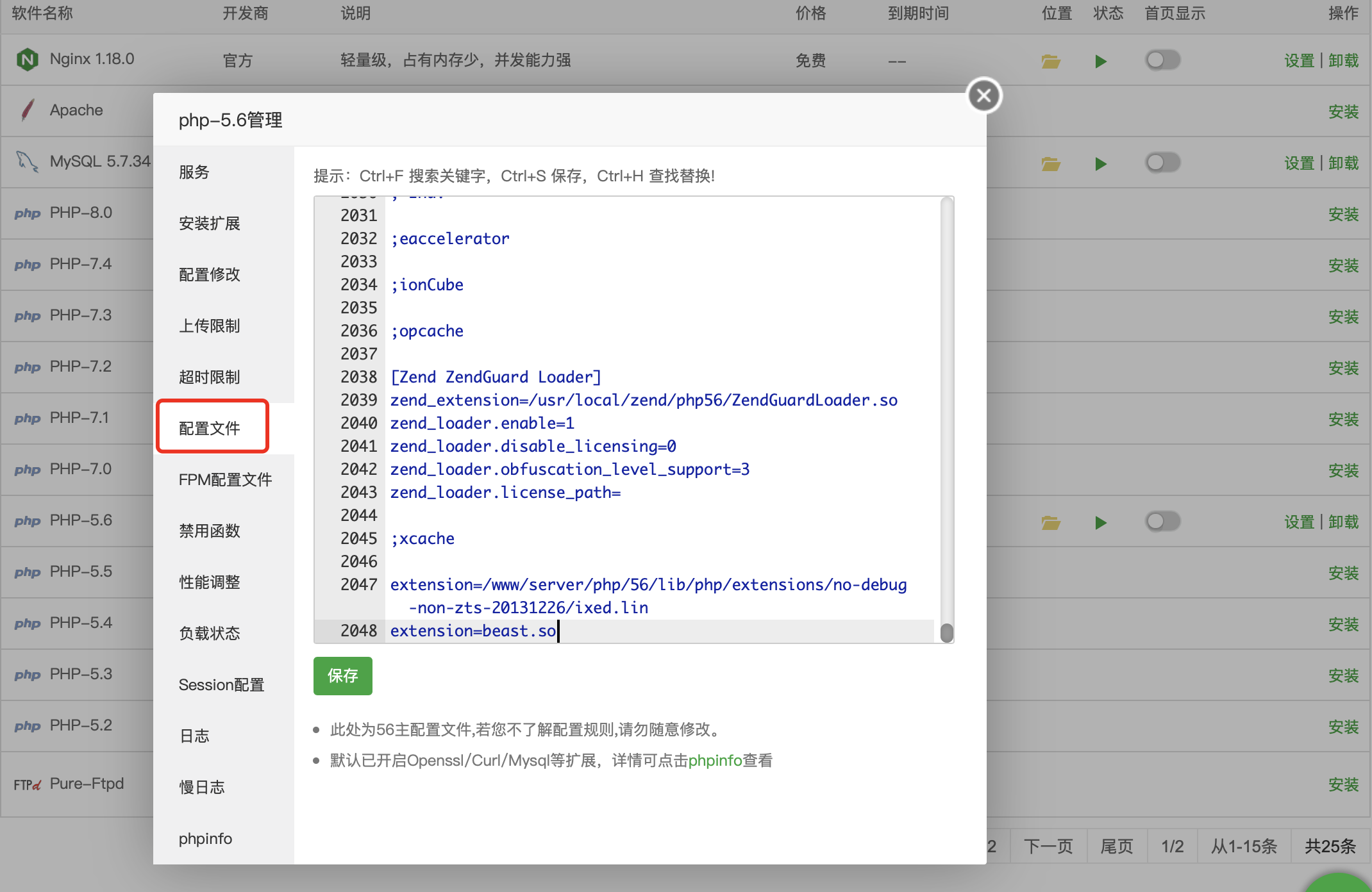The height and width of the screenshot is (892, 1372).
Task: Click the PHP-5.6 green play status icon
Action: point(1101,523)
